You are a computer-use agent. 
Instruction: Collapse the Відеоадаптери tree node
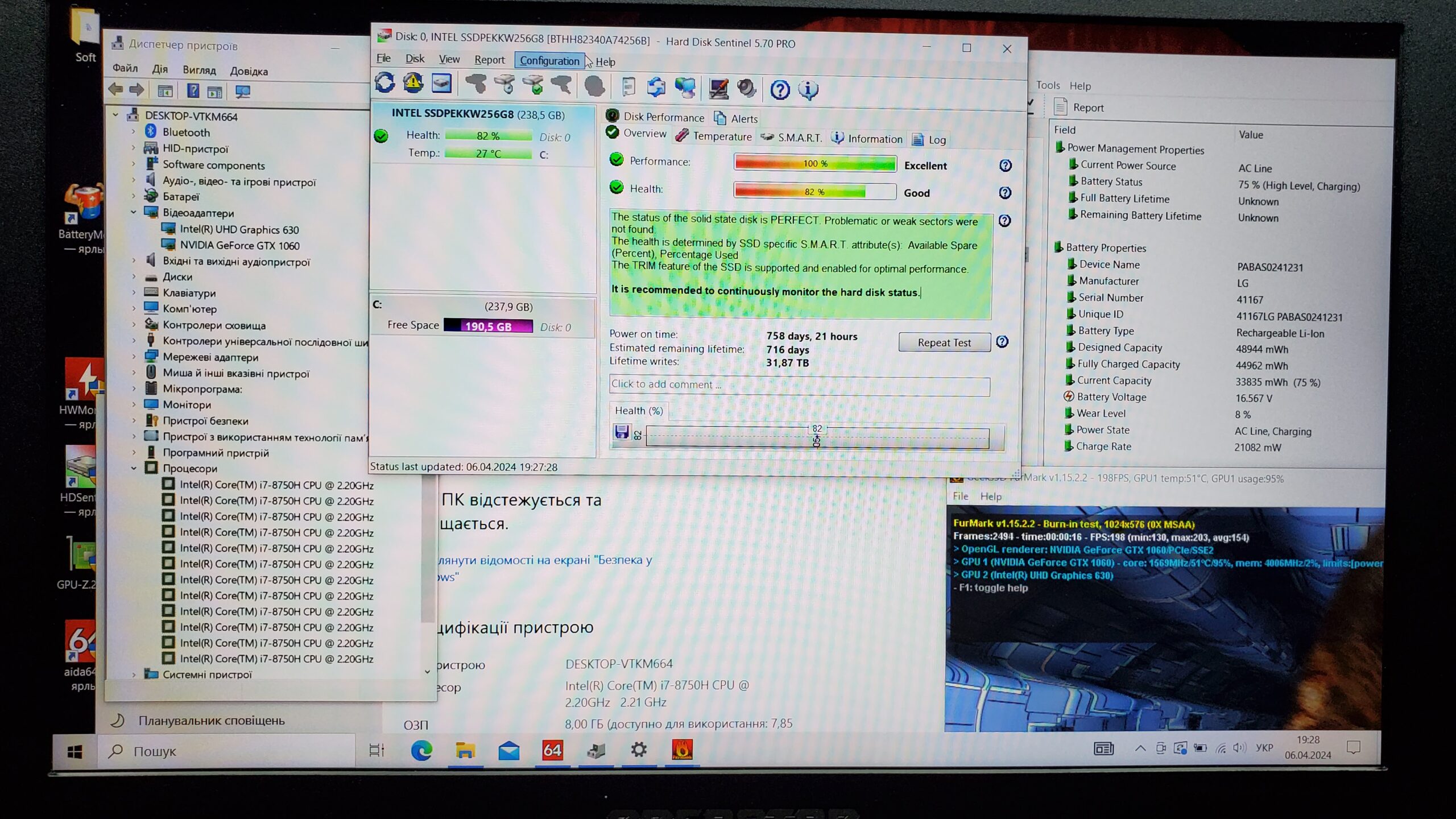pyautogui.click(x=134, y=213)
